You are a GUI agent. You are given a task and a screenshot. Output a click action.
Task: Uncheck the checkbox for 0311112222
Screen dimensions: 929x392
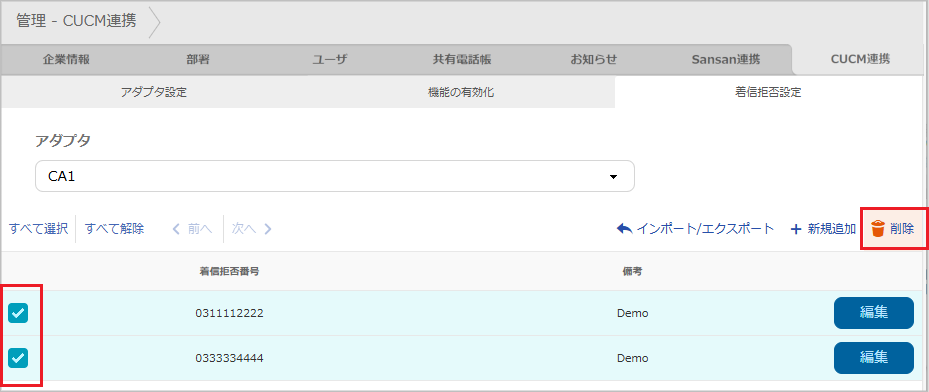[x=18, y=313]
